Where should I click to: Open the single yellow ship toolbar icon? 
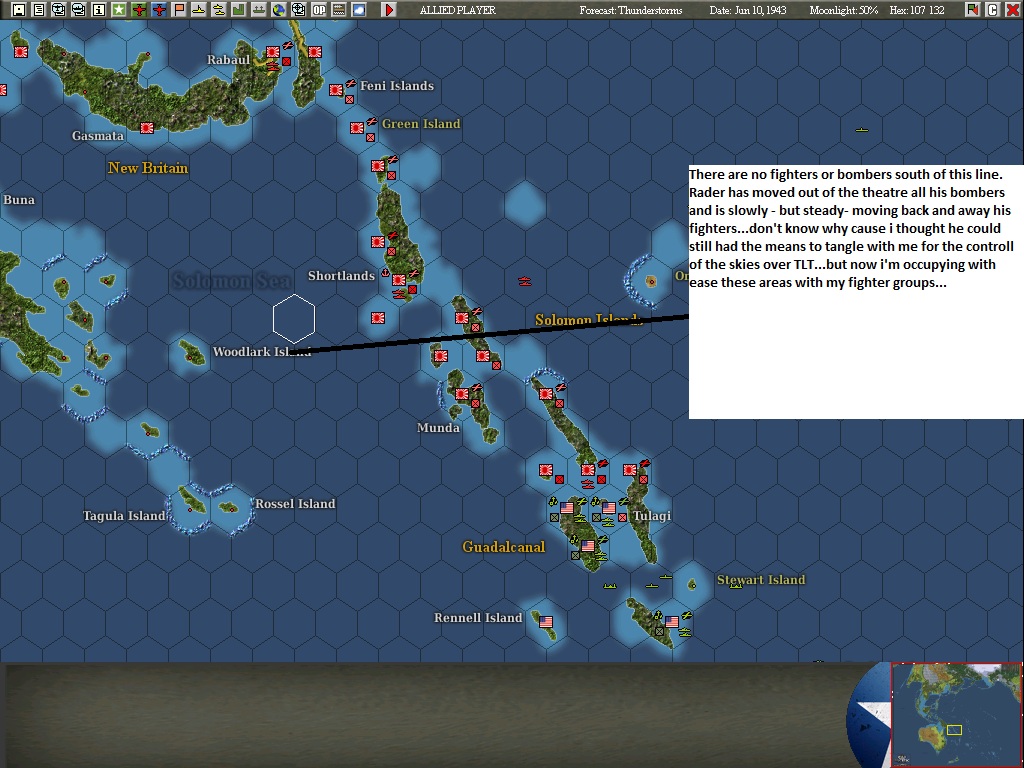199,10
